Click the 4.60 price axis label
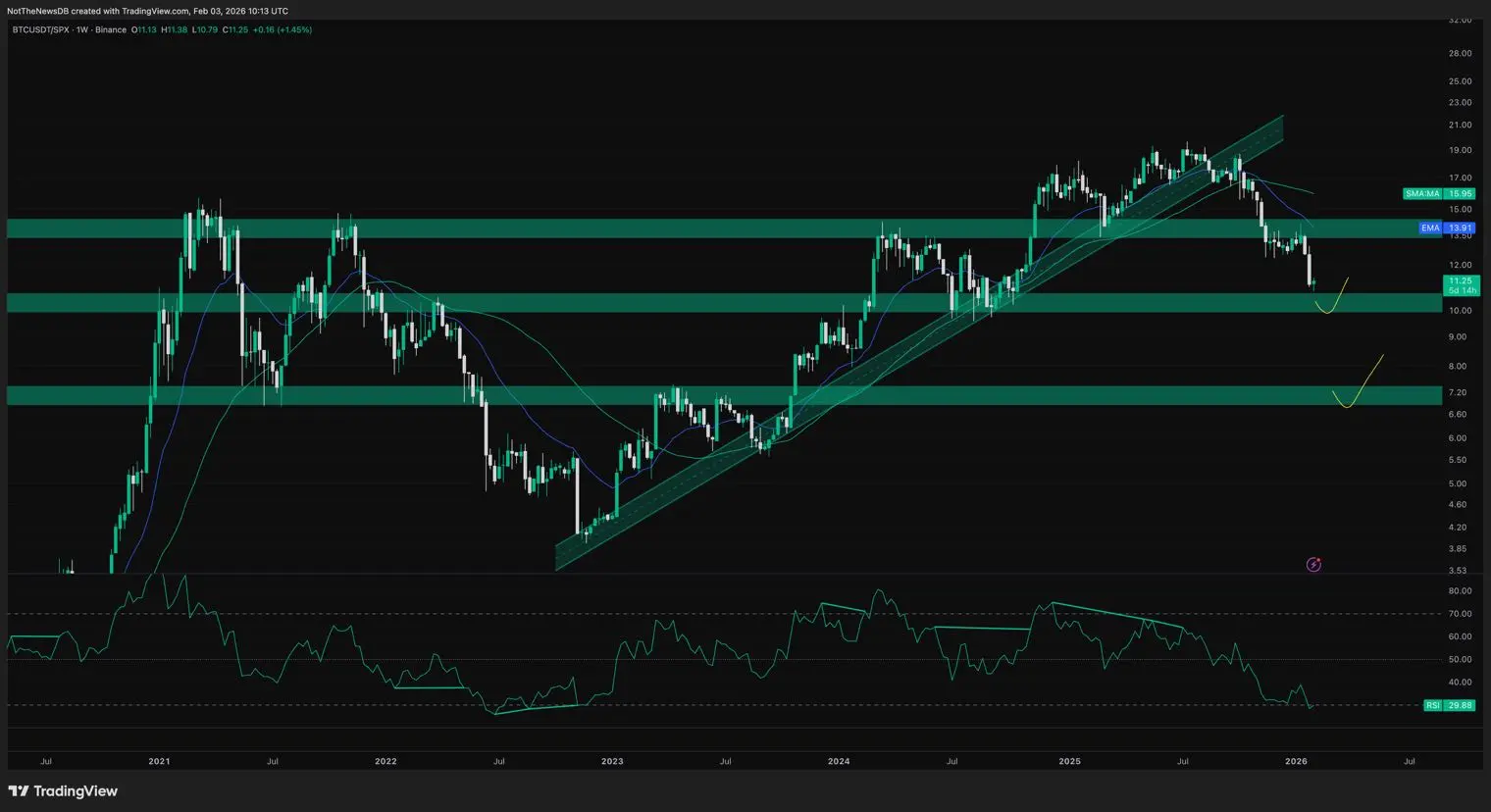The height and width of the screenshot is (812, 1491). (x=1458, y=505)
